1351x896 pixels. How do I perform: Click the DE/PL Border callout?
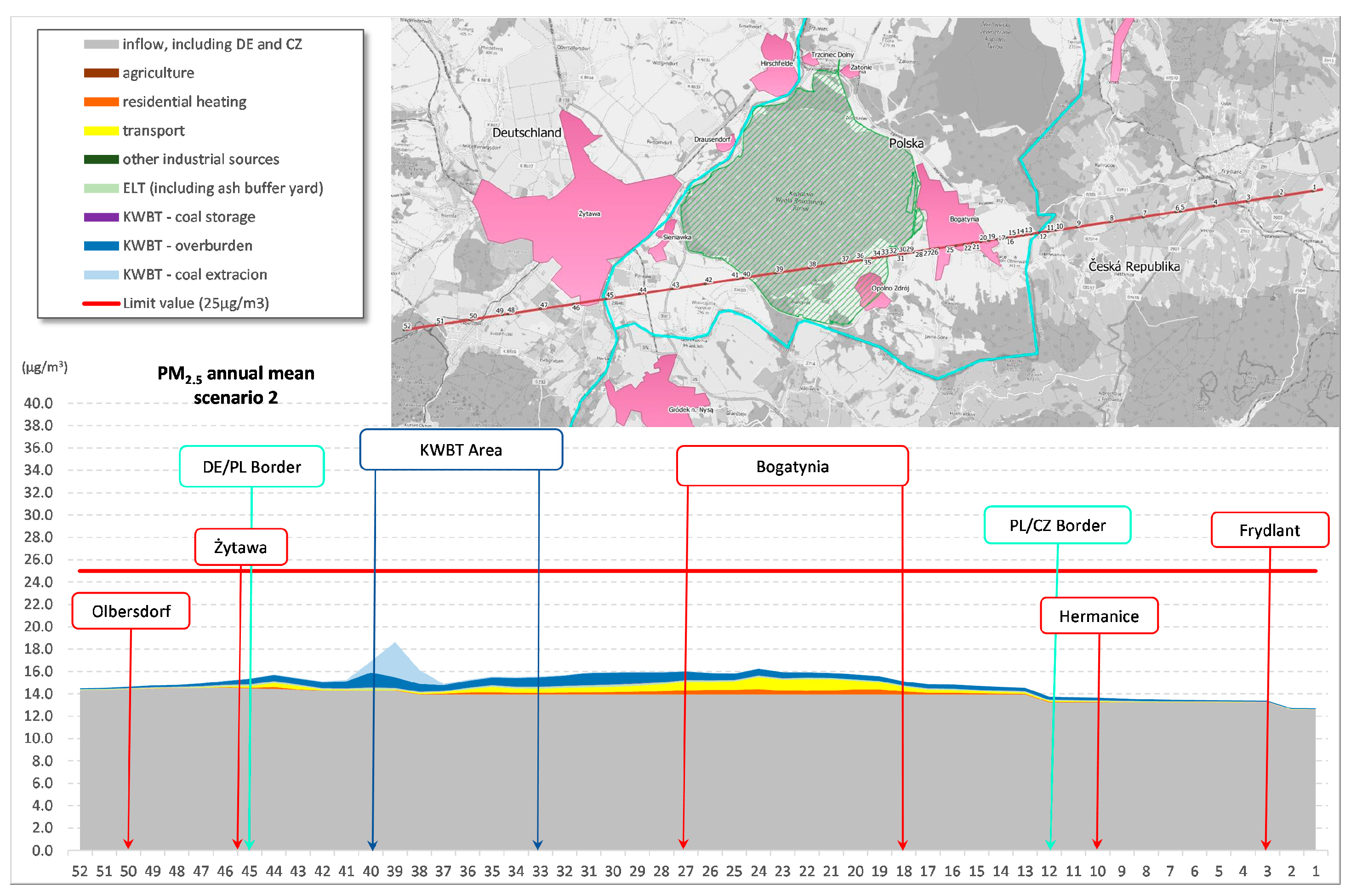point(251,467)
